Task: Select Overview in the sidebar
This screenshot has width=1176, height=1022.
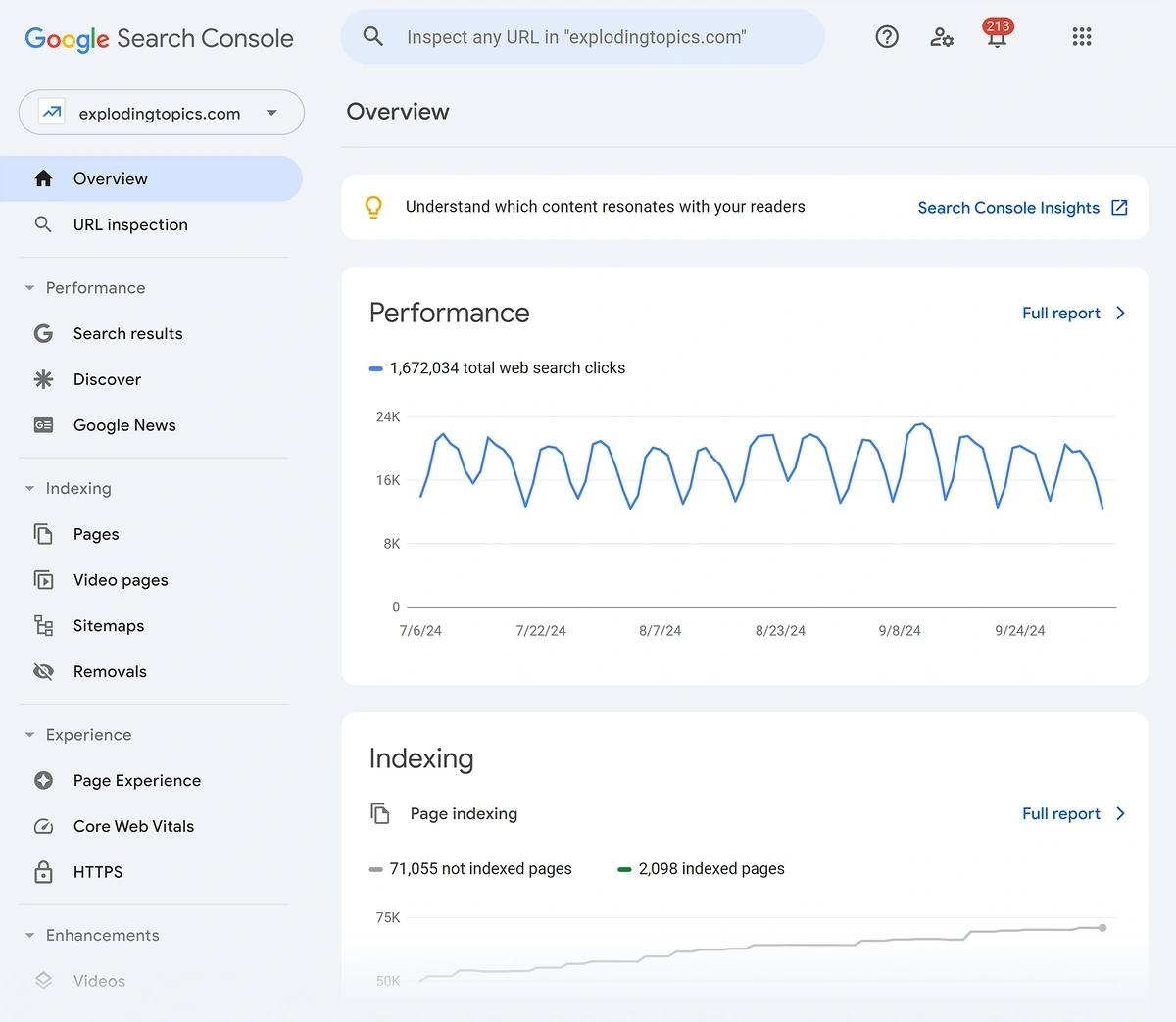Action: pos(151,178)
